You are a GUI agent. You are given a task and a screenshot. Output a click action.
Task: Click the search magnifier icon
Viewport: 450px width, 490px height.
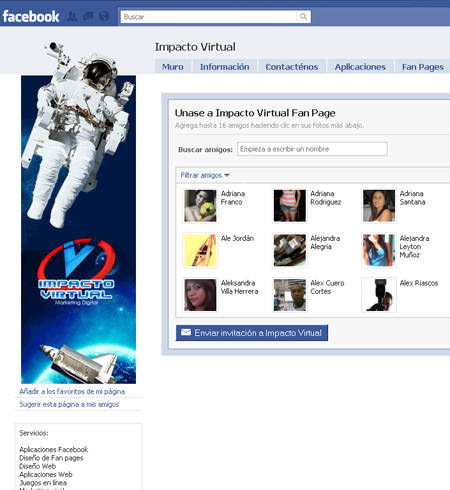pyautogui.click(x=303, y=17)
